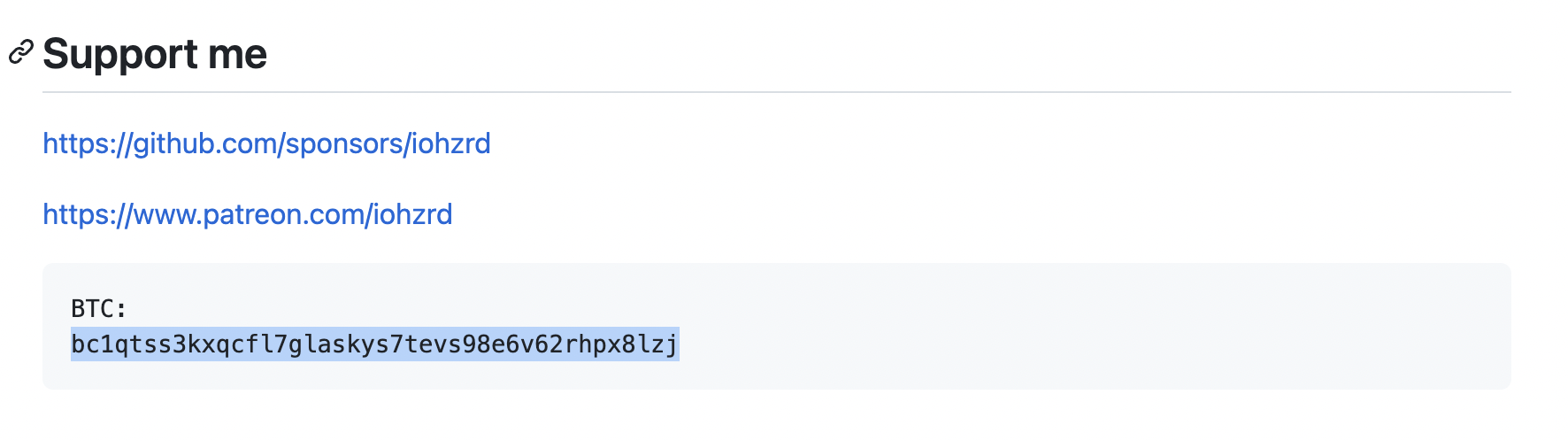Click 'https://' prefix of the GitHub link
The width and height of the screenshot is (1568, 441).
pyautogui.click(x=88, y=143)
